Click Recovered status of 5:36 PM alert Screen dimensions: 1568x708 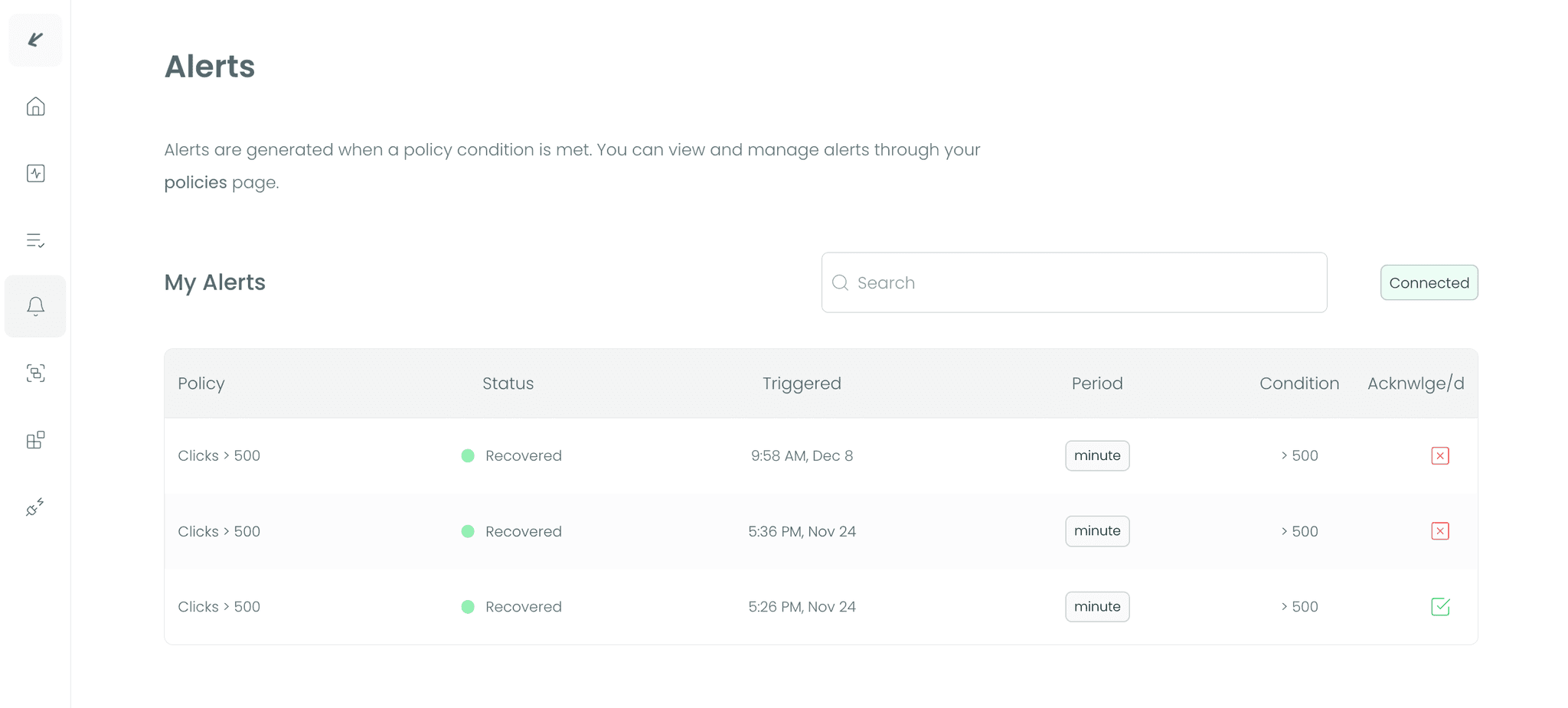511,531
